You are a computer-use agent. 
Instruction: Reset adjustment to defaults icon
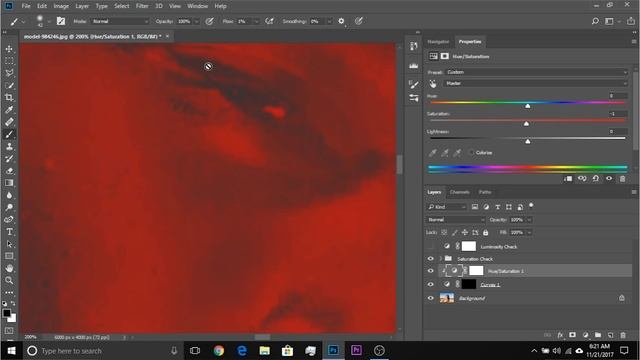pyautogui.click(x=596, y=179)
